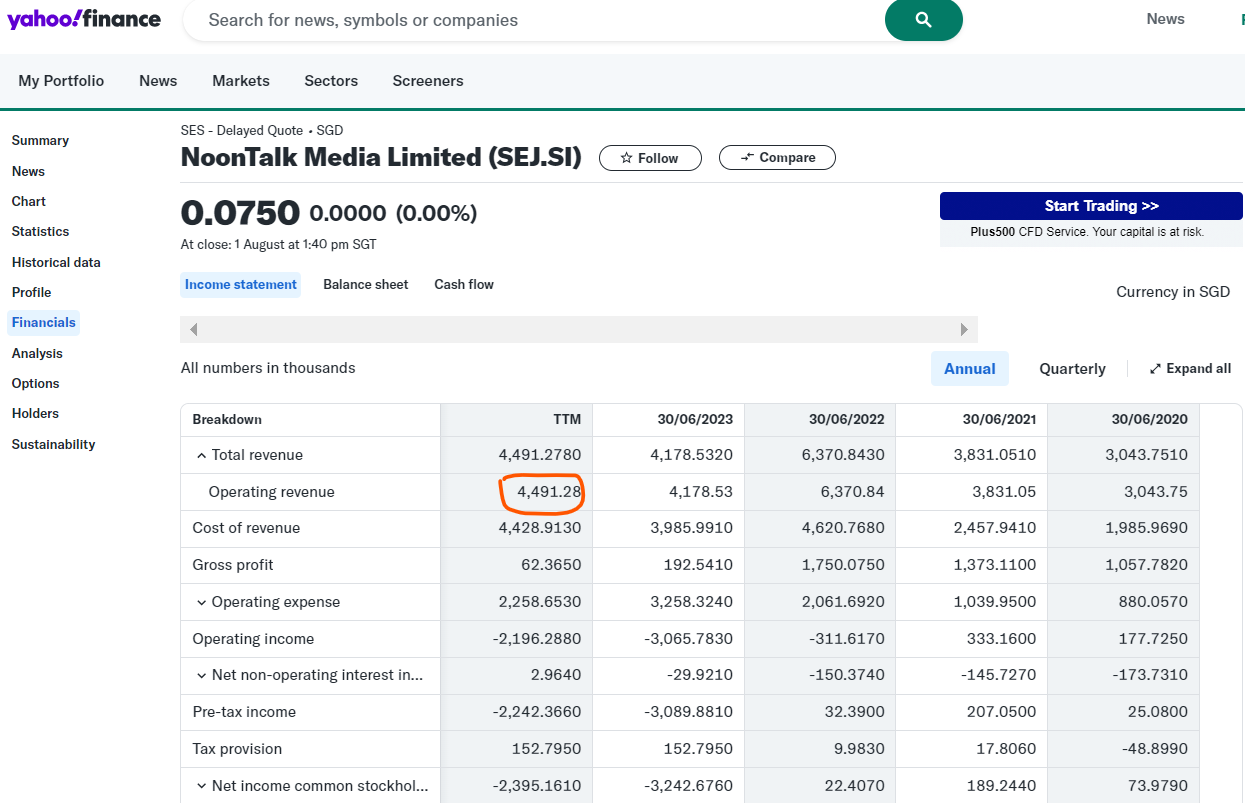Click the Tax provision row label
The height and width of the screenshot is (803, 1245).
point(237,749)
